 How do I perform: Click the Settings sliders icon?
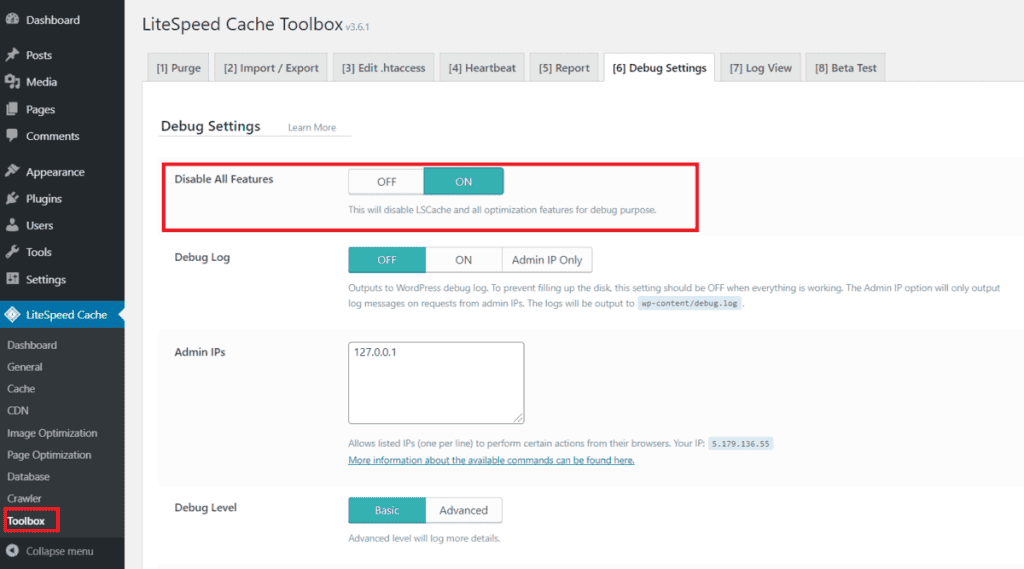click(12, 279)
